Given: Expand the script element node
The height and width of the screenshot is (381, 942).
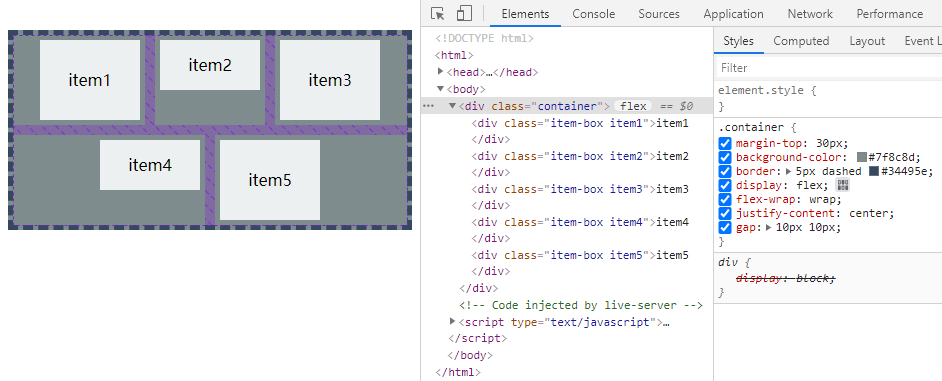Looking at the screenshot, I should coord(453,322).
